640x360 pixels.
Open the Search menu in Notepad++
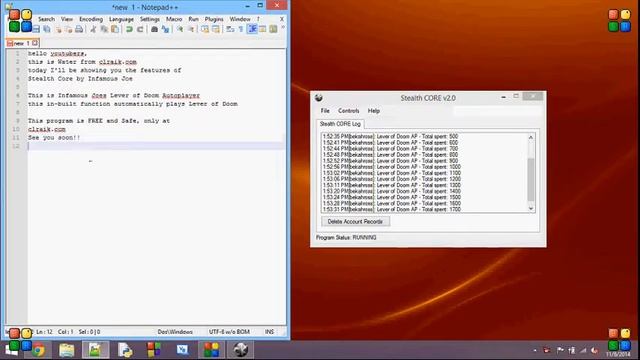click(46, 19)
